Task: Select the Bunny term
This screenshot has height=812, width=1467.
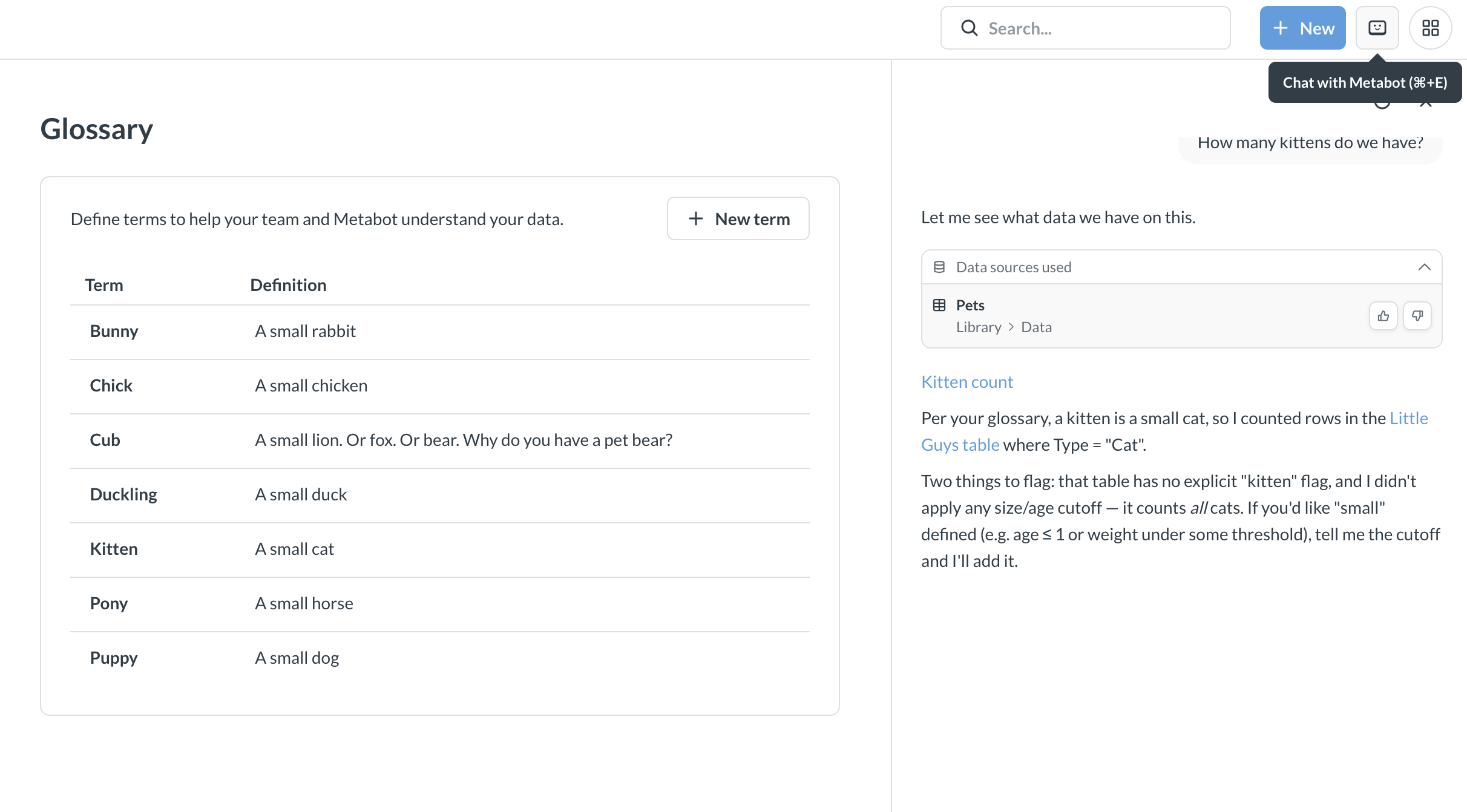Action: 114,331
